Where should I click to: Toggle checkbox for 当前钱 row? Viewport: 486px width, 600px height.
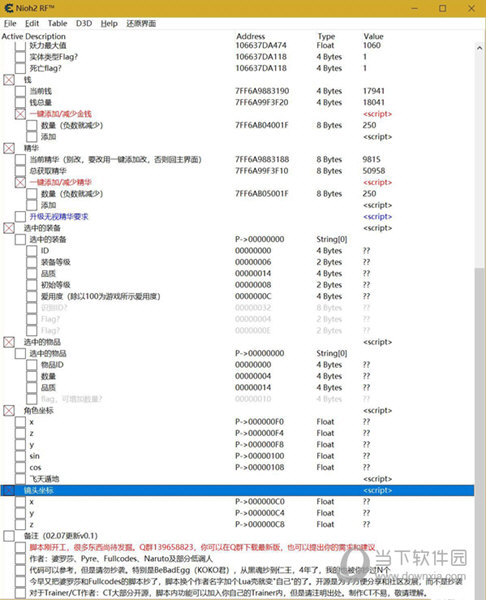[20, 91]
